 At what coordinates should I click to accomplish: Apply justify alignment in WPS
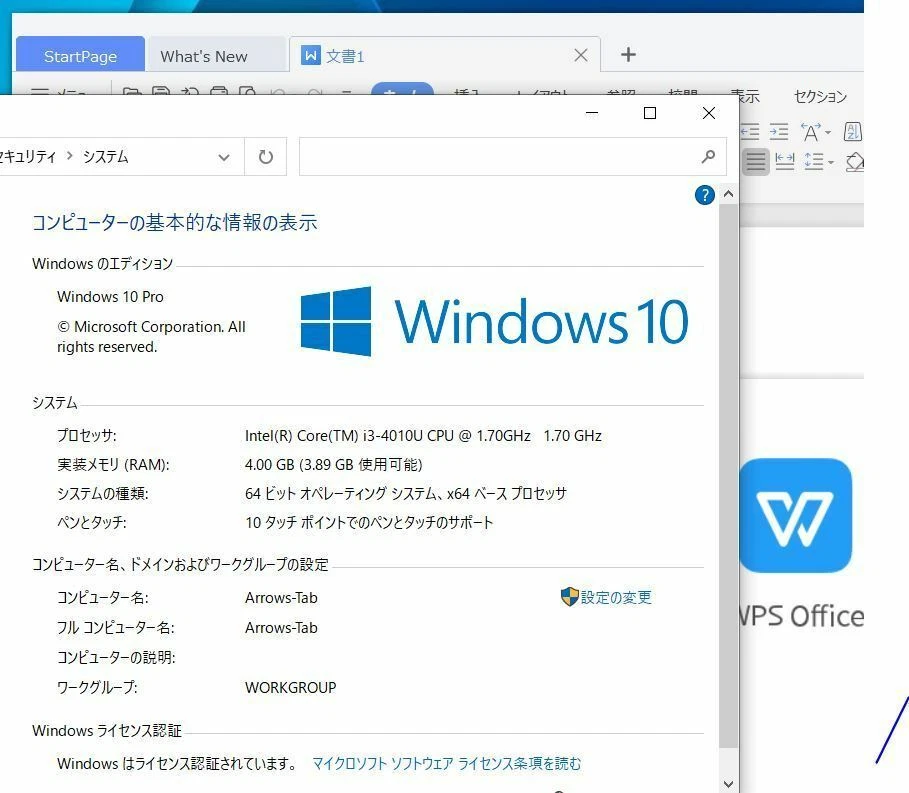[x=755, y=161]
